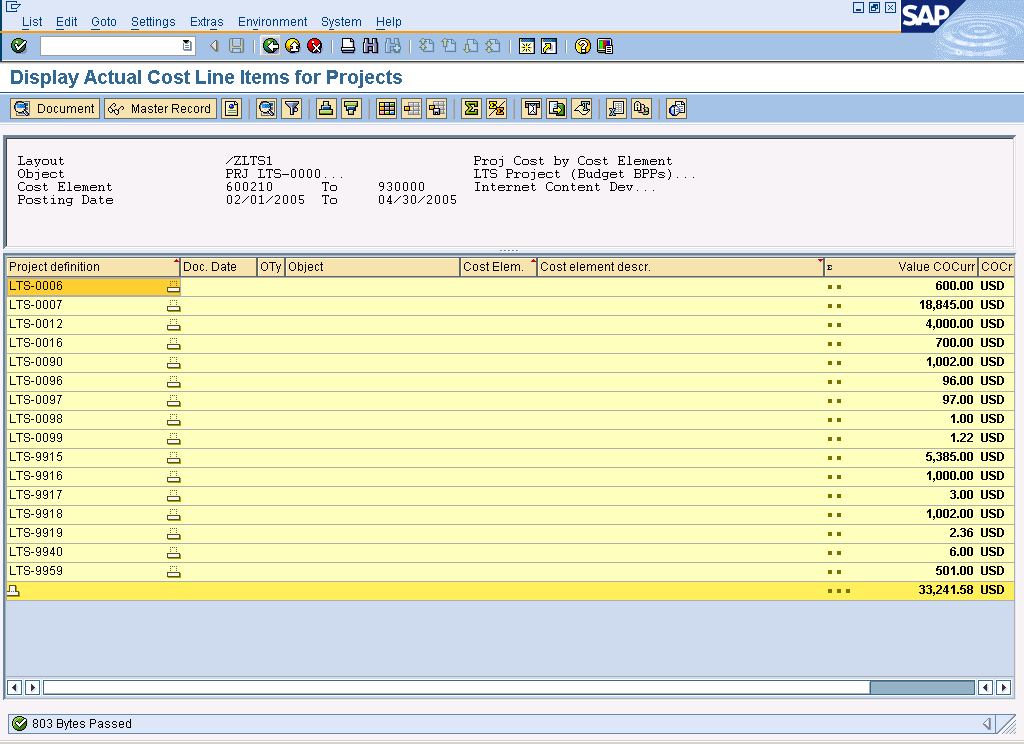Click the status bar expand triangle
The width and height of the screenshot is (1024, 744).
pyautogui.click(x=987, y=724)
